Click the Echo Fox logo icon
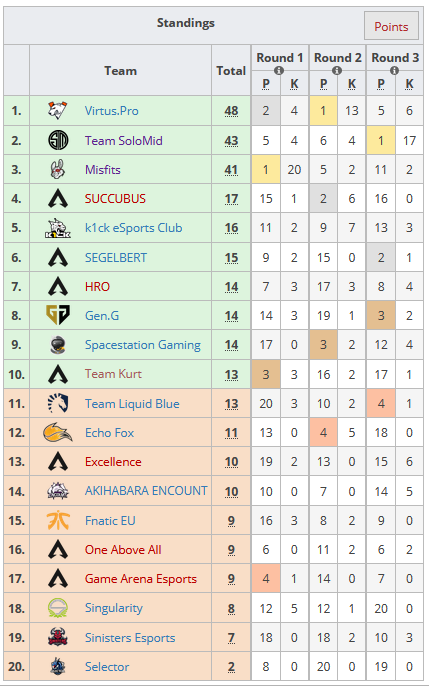The height and width of the screenshot is (686, 429). coord(58,432)
